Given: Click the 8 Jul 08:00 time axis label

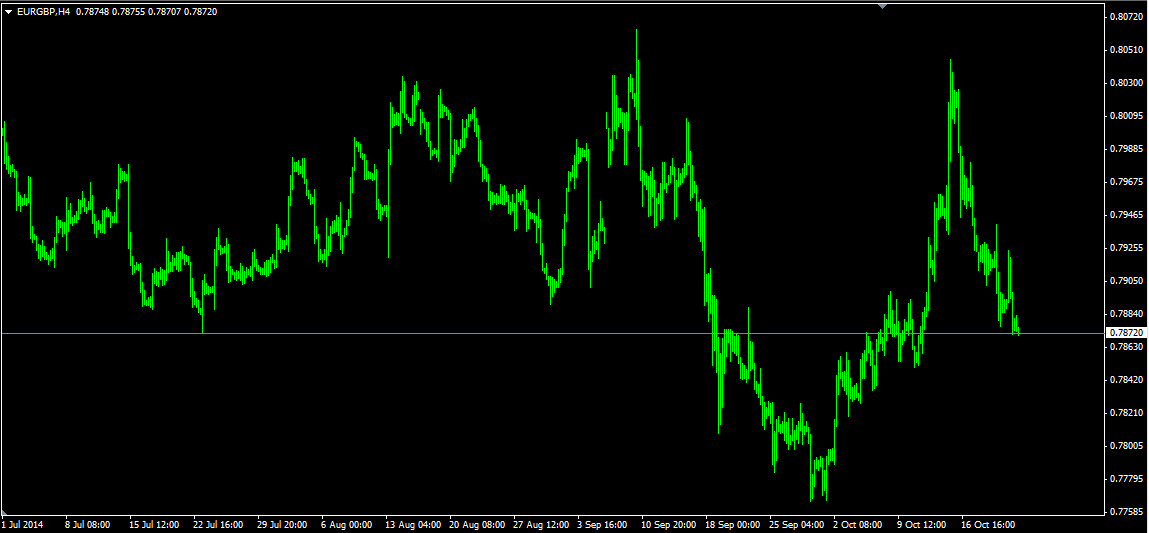Looking at the screenshot, I should (88, 525).
